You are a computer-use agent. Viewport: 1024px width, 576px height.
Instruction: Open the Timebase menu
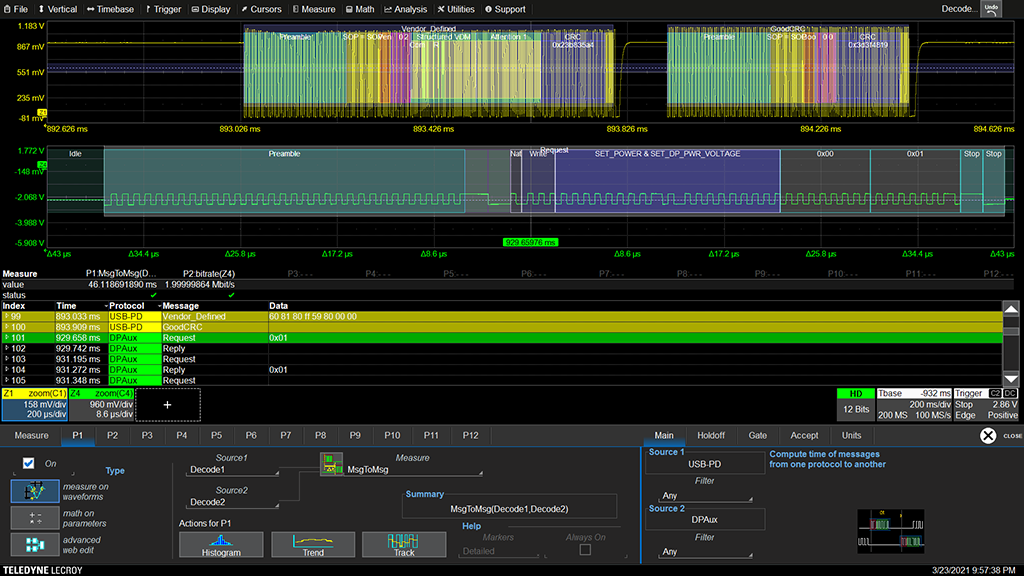(x=110, y=9)
